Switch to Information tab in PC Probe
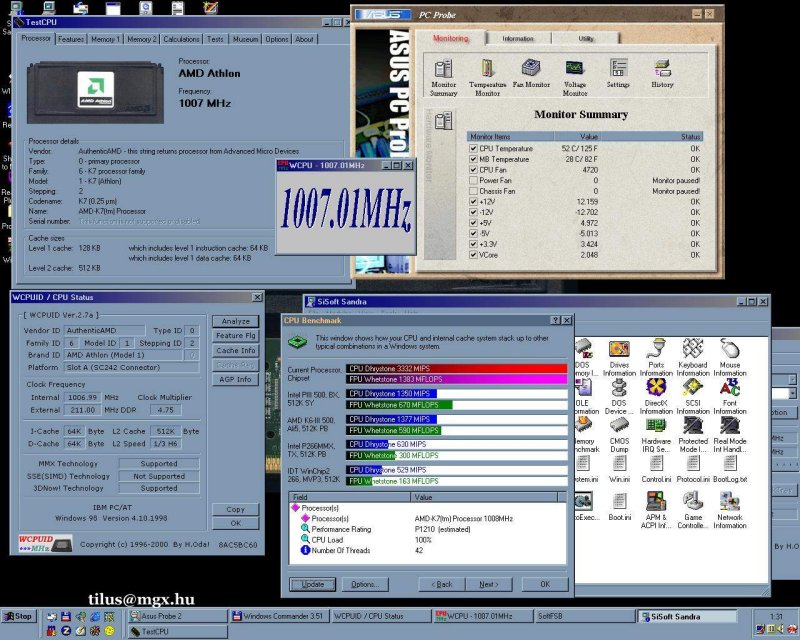Image resolution: width=800 pixels, height=640 pixels. coord(518,38)
